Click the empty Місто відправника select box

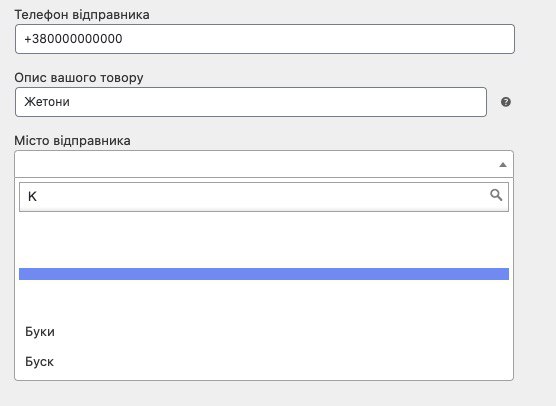[264, 164]
